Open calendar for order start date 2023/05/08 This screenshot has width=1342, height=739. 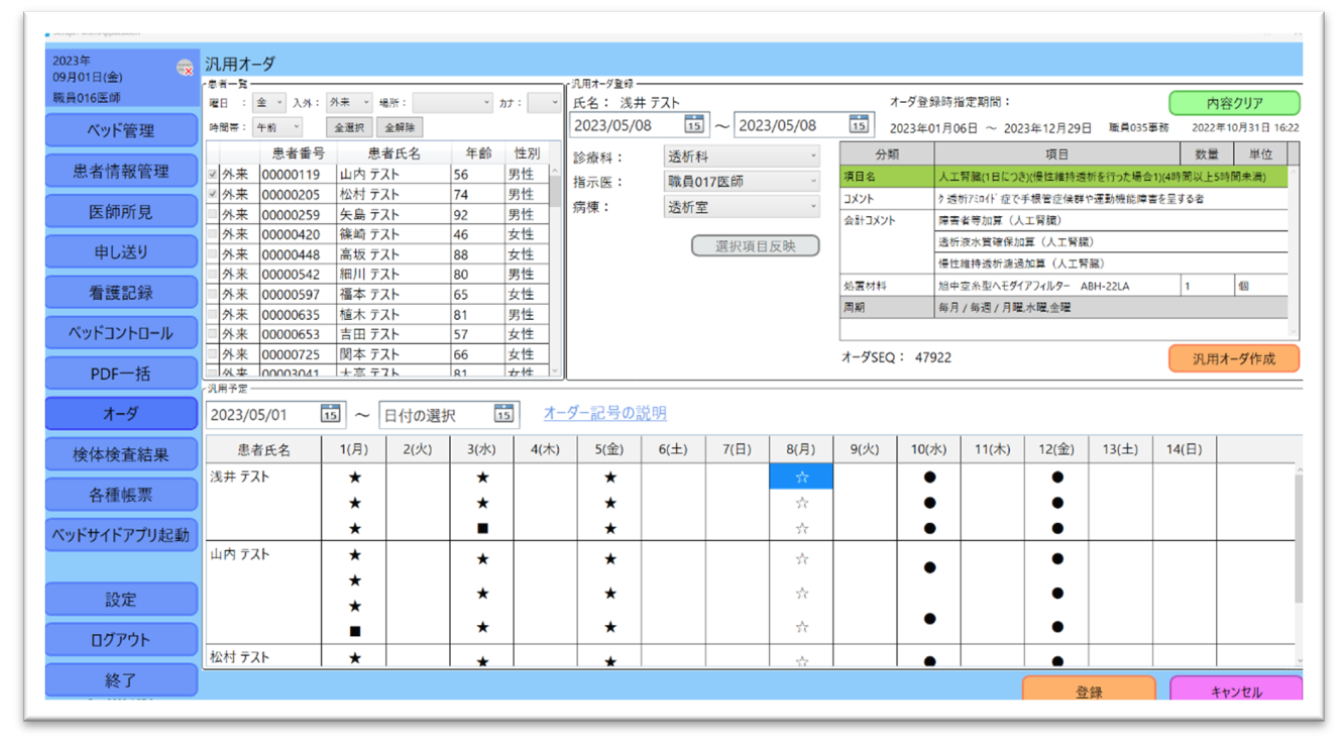pos(694,125)
